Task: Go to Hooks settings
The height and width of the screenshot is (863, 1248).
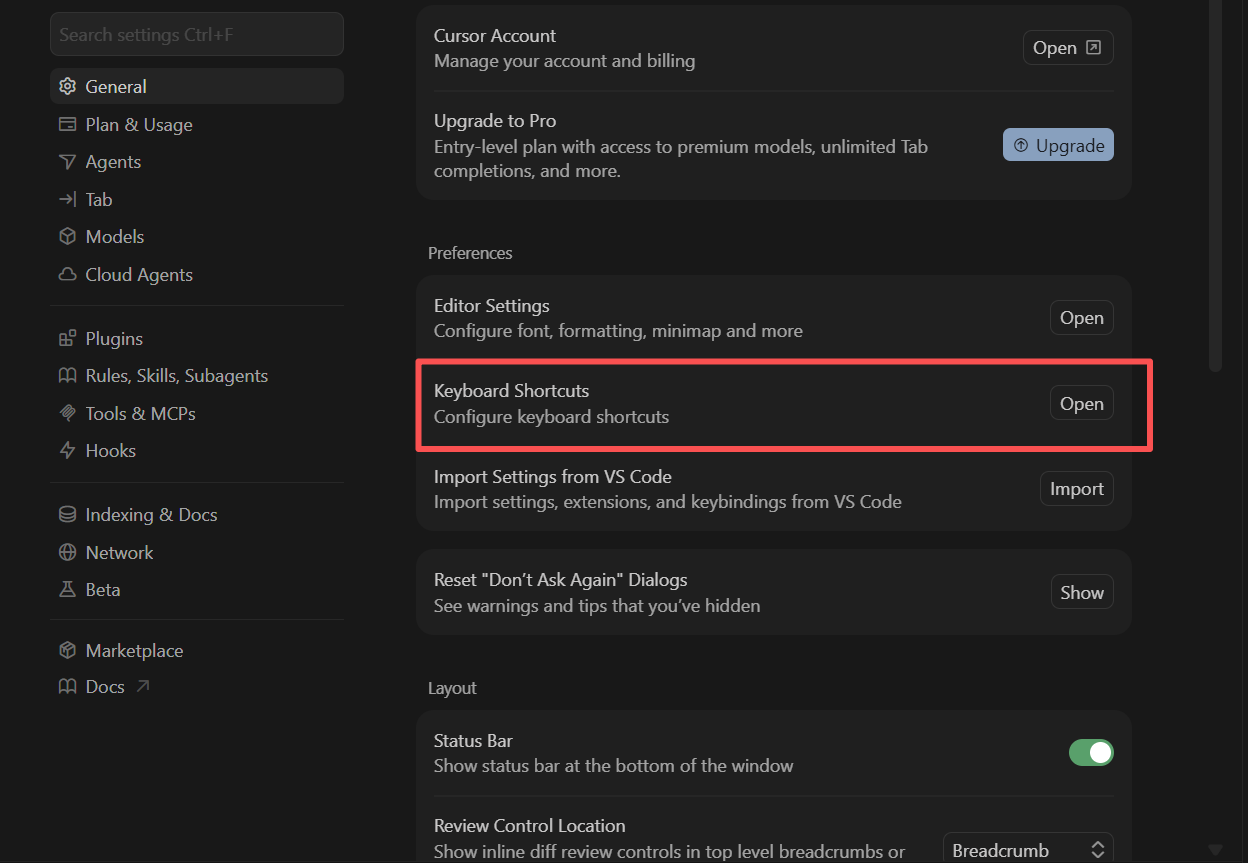Action: (197, 451)
